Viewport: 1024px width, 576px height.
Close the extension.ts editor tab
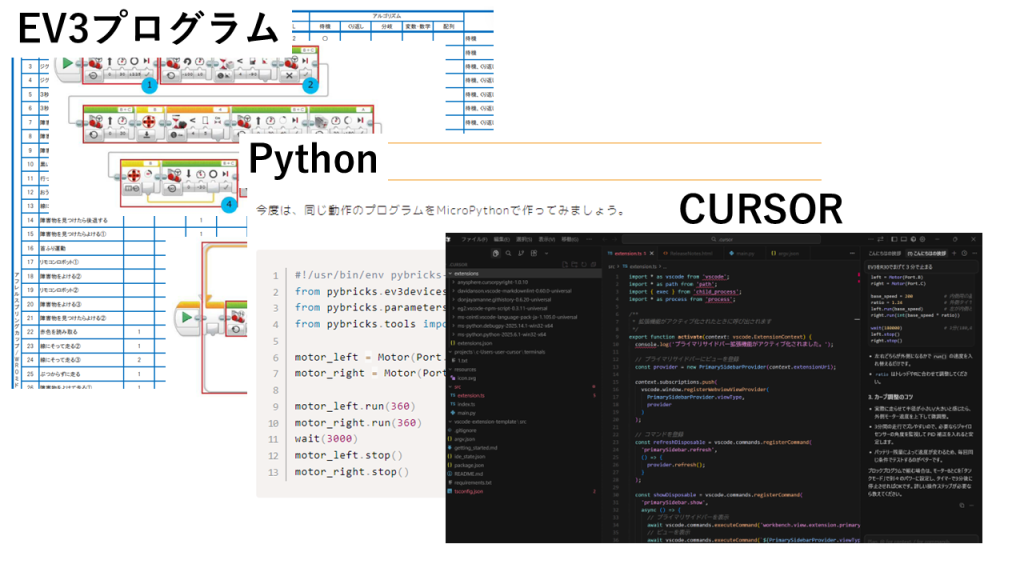pyautogui.click(x=652, y=255)
